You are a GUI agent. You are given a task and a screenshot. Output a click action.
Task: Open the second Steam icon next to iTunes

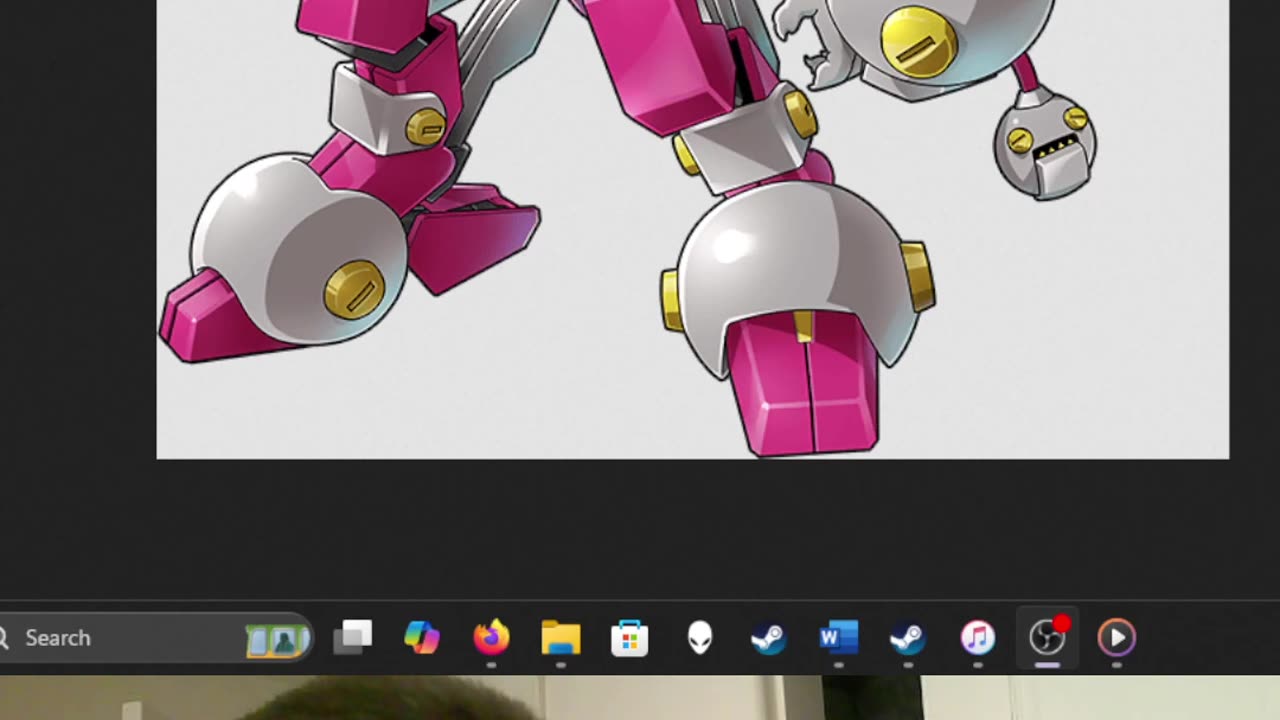pyautogui.click(x=908, y=637)
